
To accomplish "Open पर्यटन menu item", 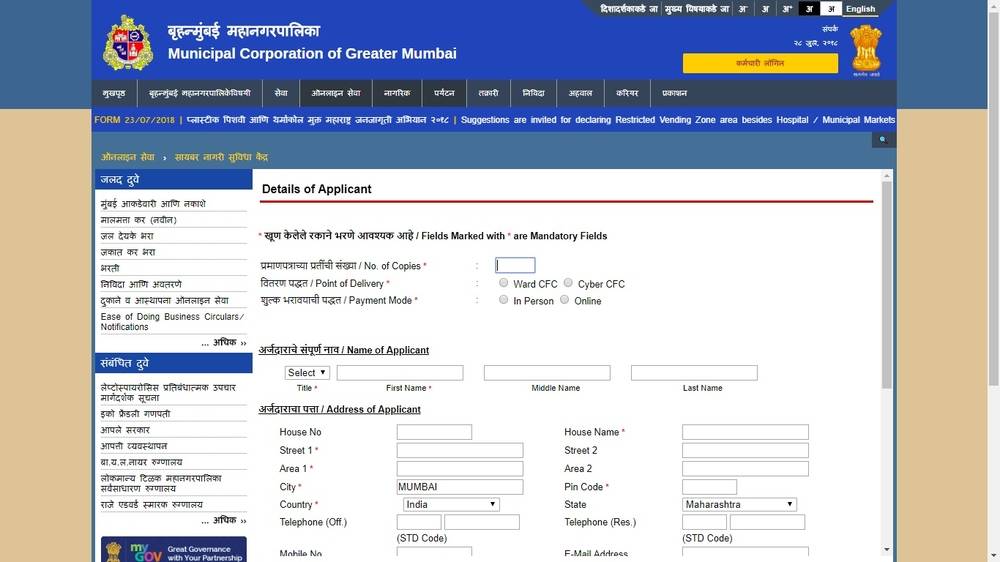I will point(444,93).
